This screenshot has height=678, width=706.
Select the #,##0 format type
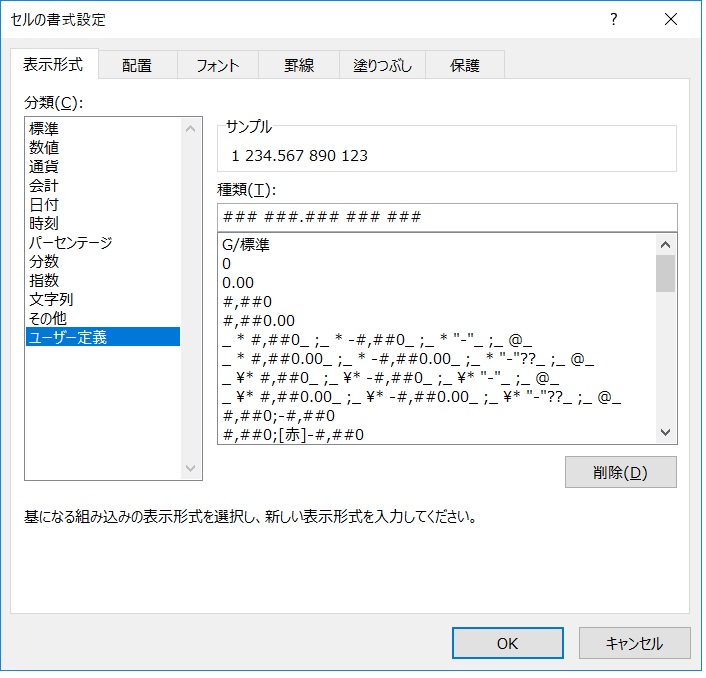point(439,303)
